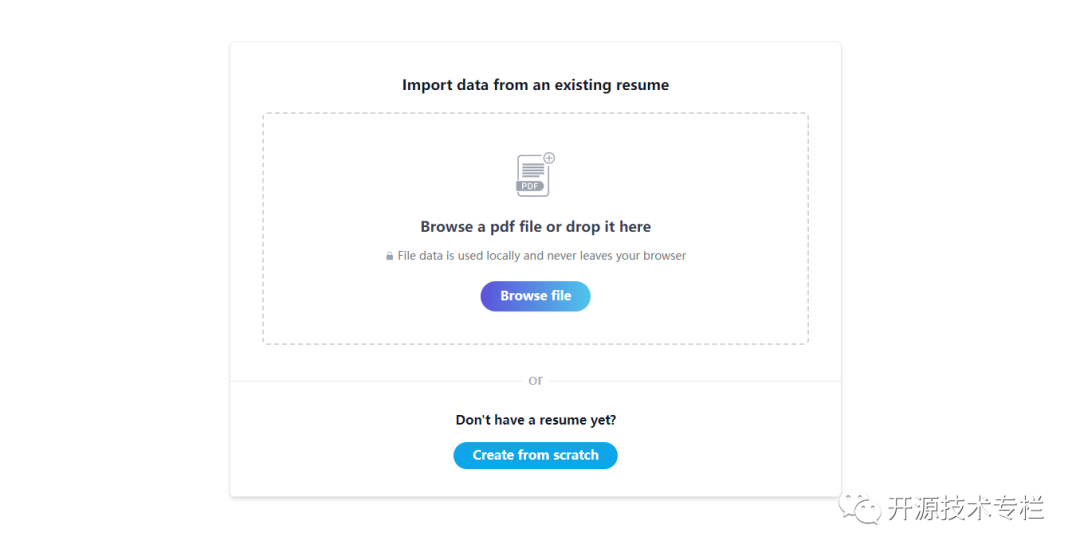
Task: Click the WeChat logo watermark
Action: [859, 508]
